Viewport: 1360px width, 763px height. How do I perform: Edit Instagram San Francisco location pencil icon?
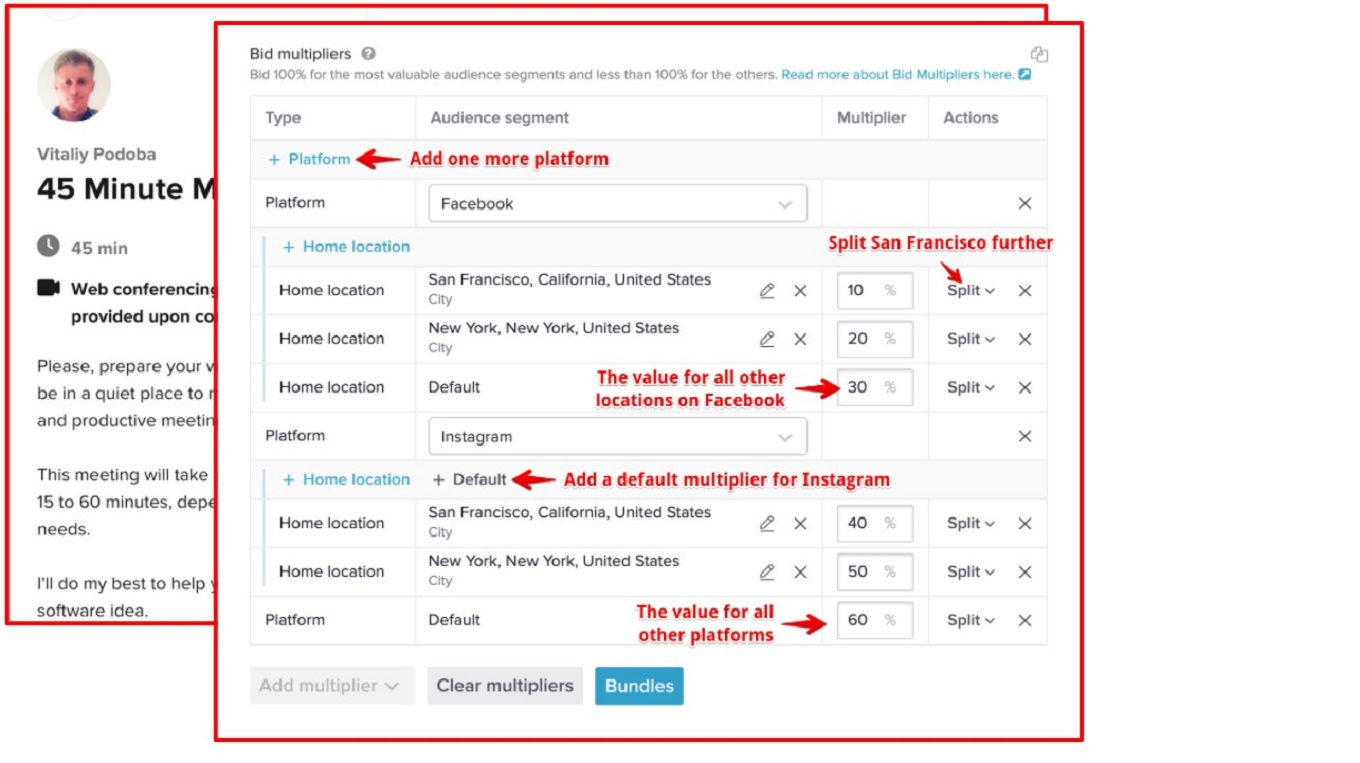tap(767, 523)
